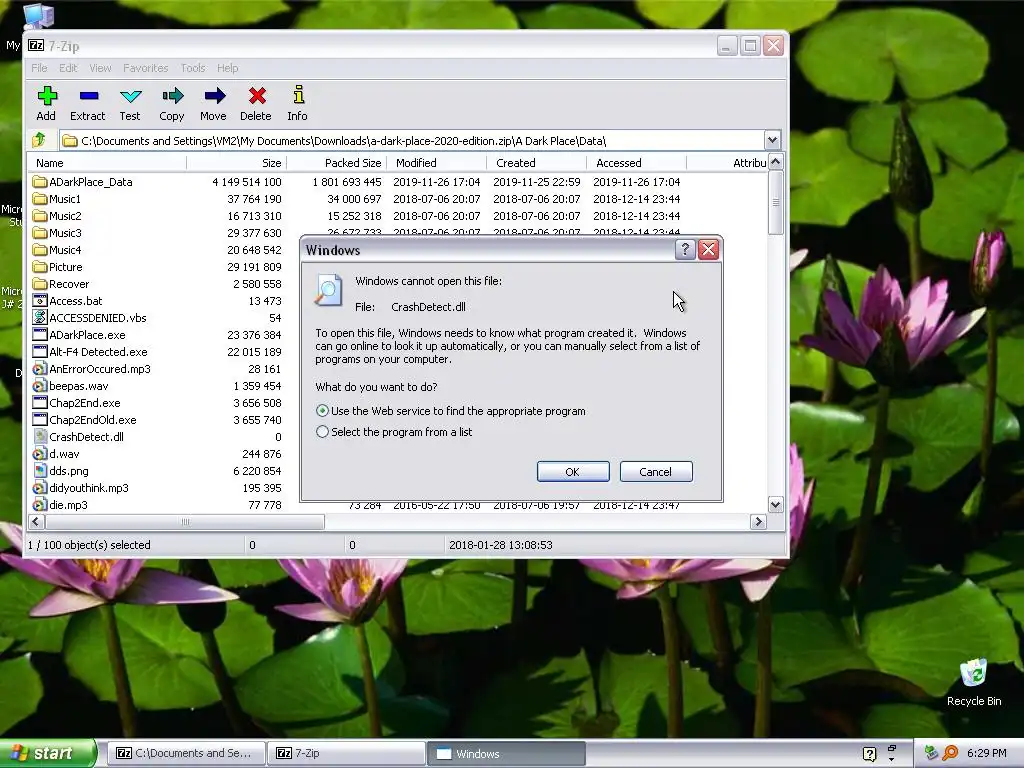Switch to the Windows taskbar button
The height and width of the screenshot is (768, 1024).
point(506,753)
